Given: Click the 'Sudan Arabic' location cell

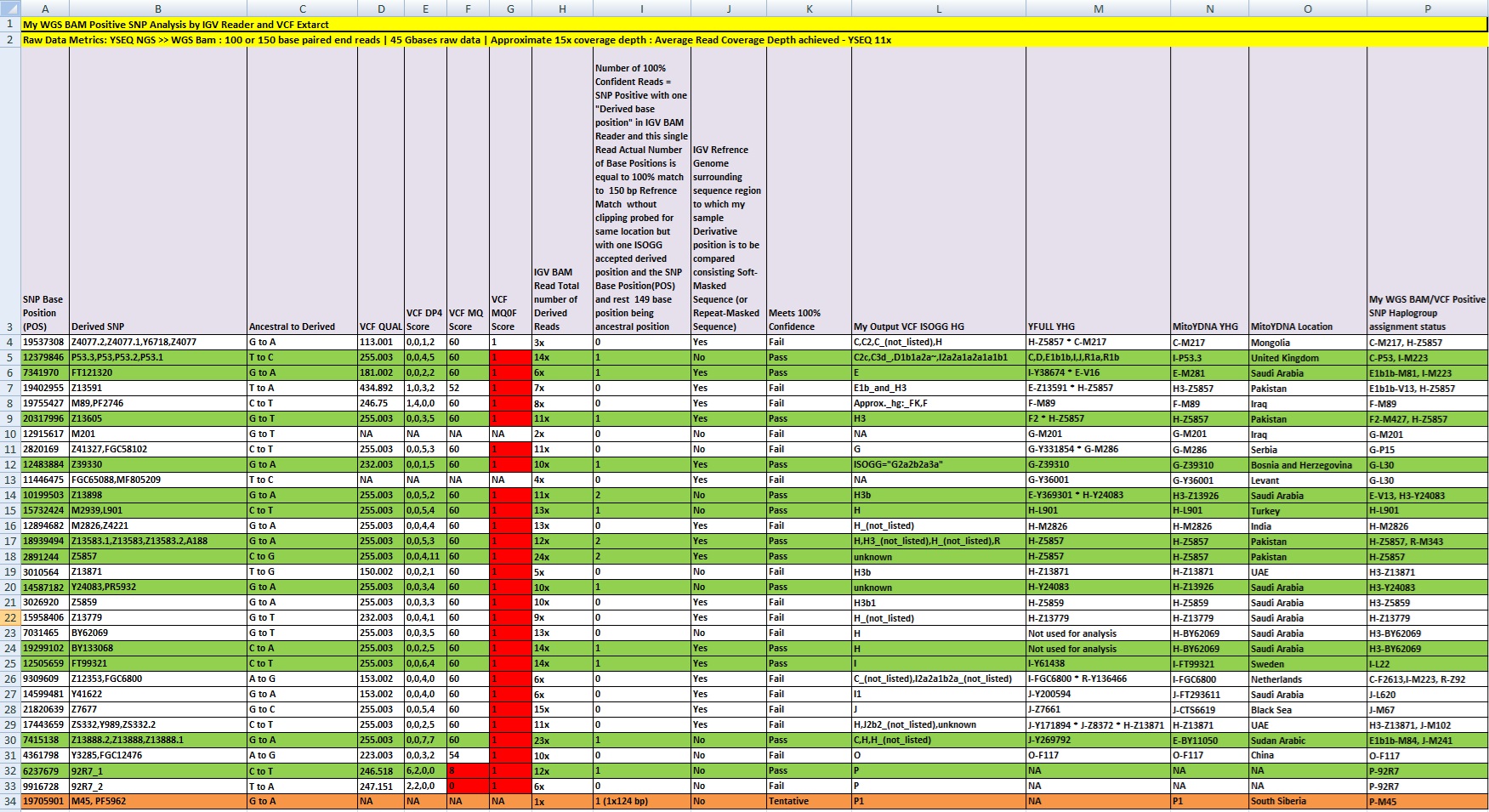Looking at the screenshot, I should click(x=1308, y=741).
